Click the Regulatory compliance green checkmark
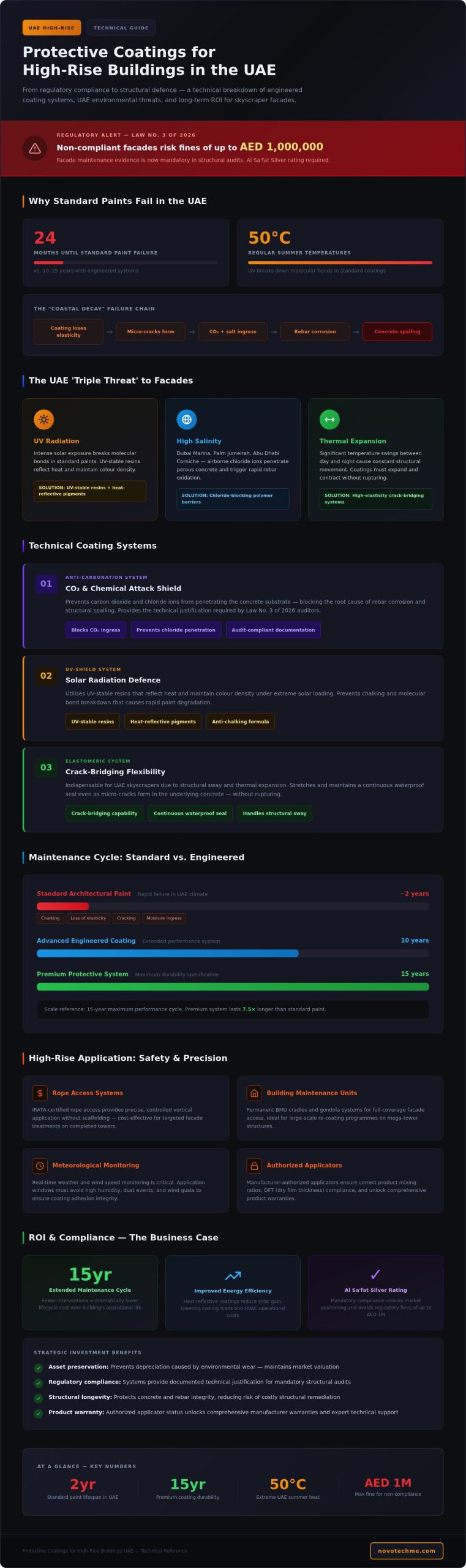 [x=39, y=1383]
